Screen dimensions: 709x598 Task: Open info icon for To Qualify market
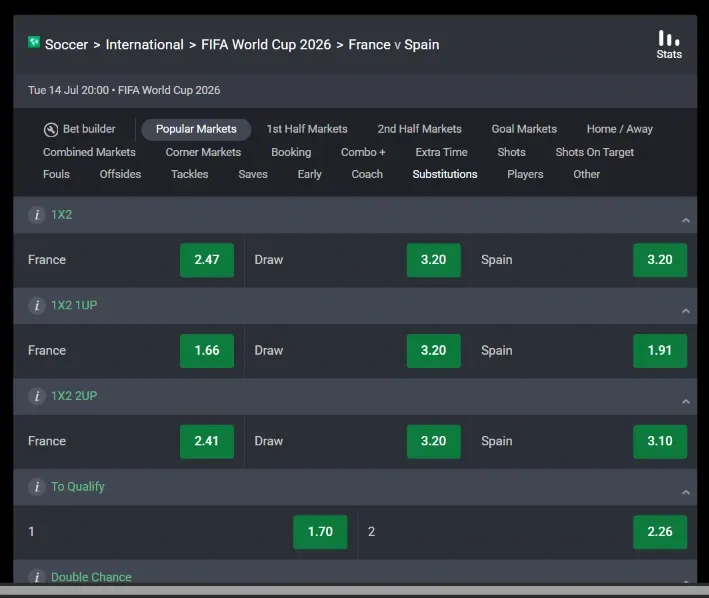pos(37,487)
